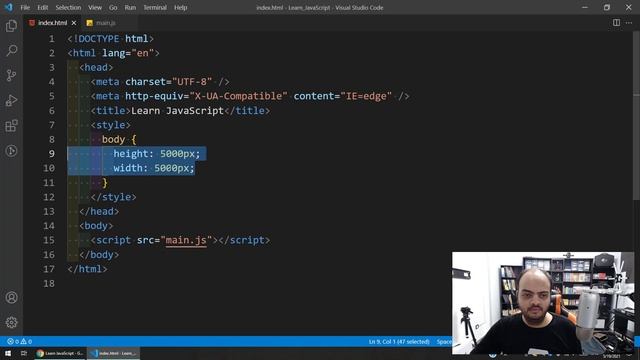Click the 'body {' CSS selector
The height and width of the screenshot is (360, 640).
pyautogui.click(x=119, y=139)
